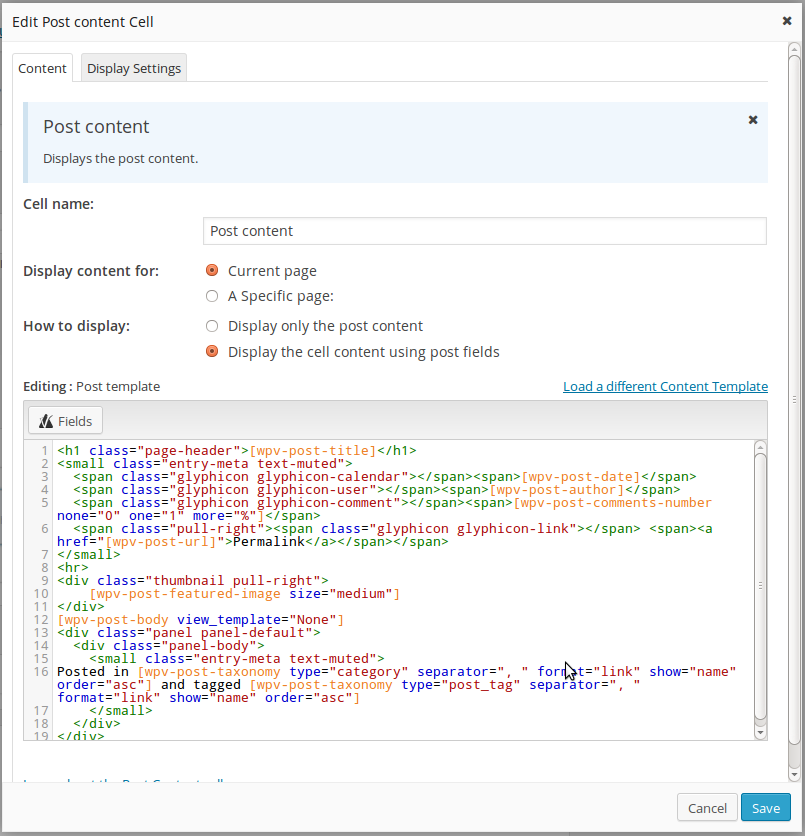Click the [wpv-post-body shortcode on line 12
Image resolution: width=805 pixels, height=836 pixels.
click(112, 620)
